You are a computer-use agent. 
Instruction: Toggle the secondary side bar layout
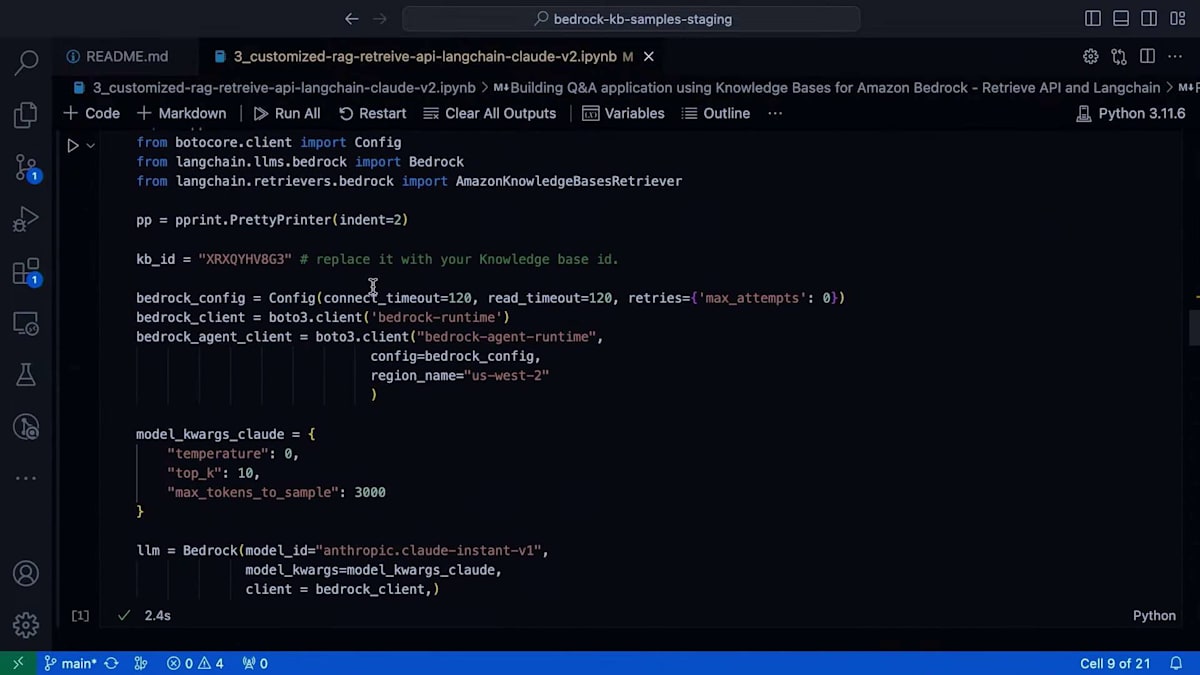pos(1149,18)
